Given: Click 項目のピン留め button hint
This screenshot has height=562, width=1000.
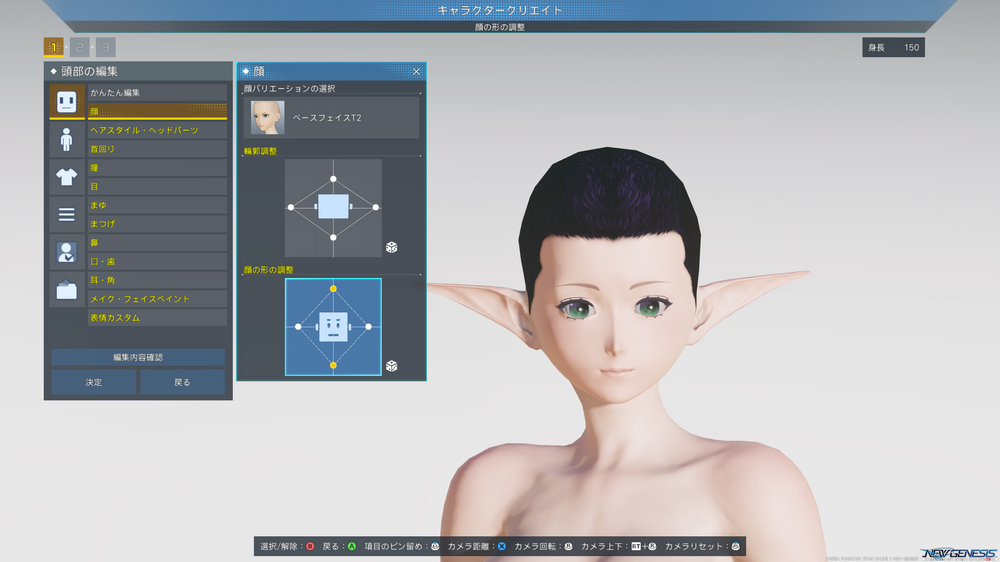Looking at the screenshot, I should point(402,546).
